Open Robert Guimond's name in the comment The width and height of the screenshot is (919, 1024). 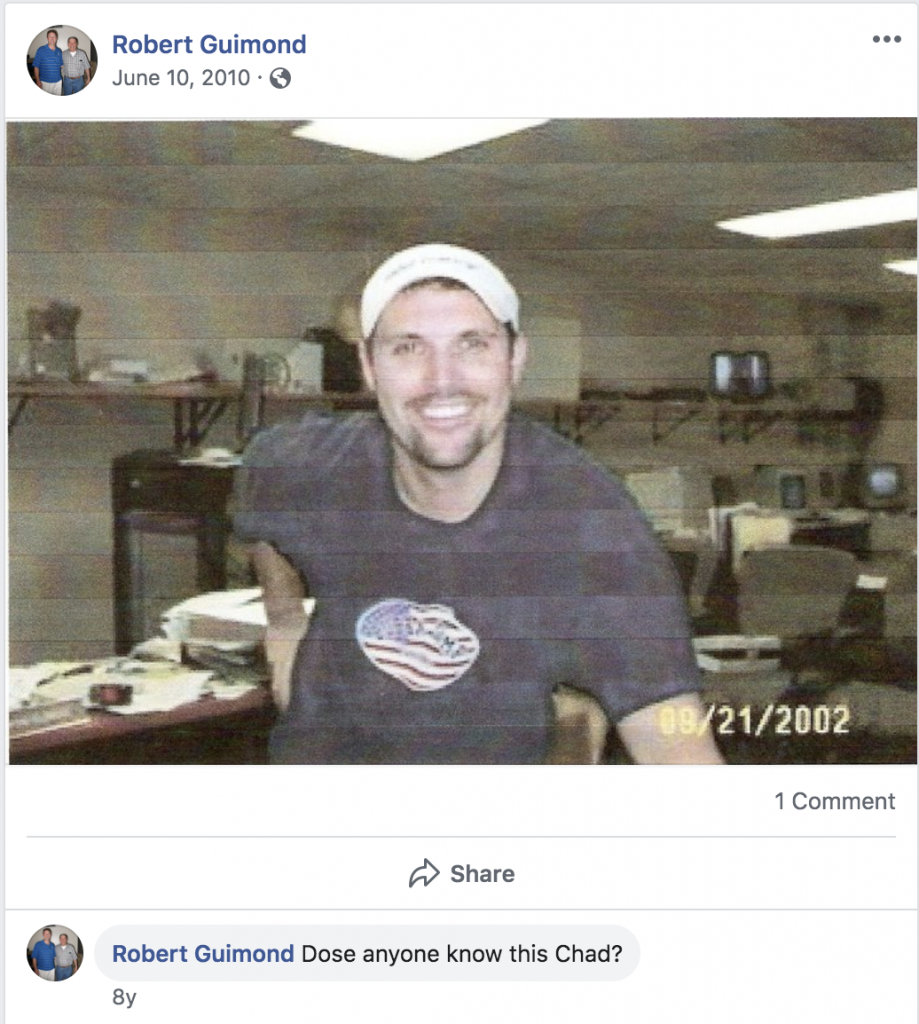(203, 953)
